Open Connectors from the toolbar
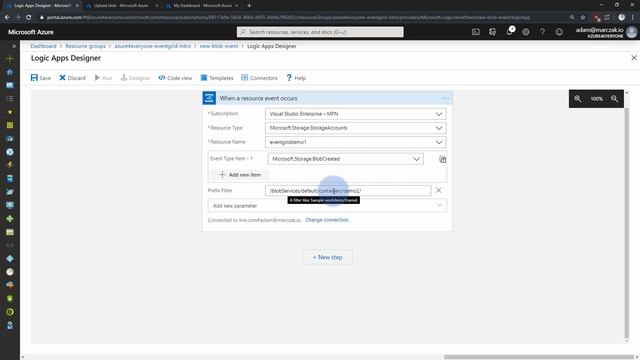The width and height of the screenshot is (640, 360). coord(259,78)
